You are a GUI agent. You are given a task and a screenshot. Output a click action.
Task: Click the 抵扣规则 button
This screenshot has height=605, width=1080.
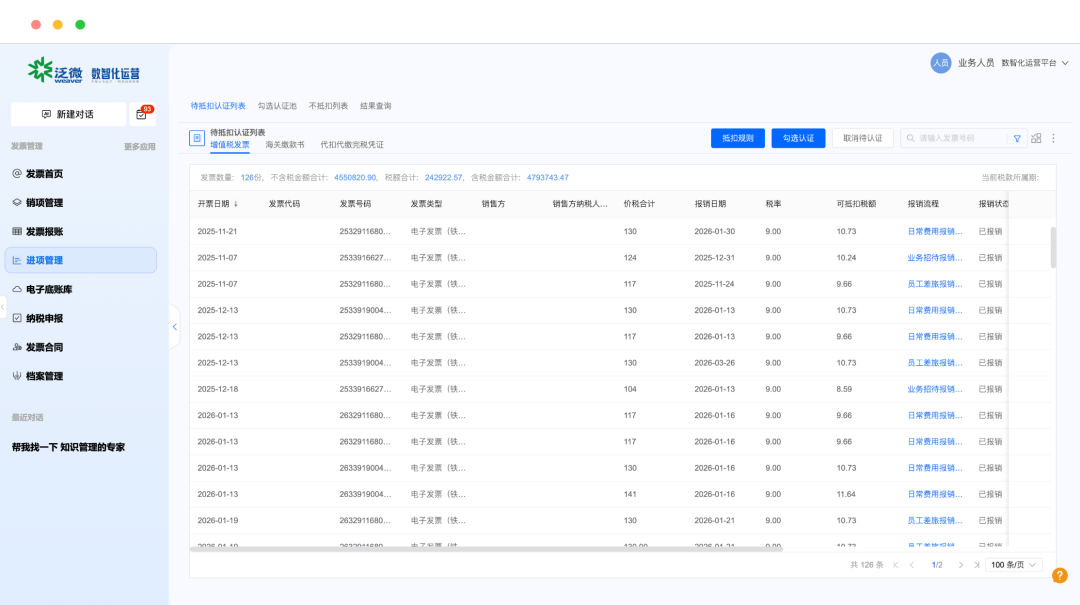pyautogui.click(x=738, y=139)
